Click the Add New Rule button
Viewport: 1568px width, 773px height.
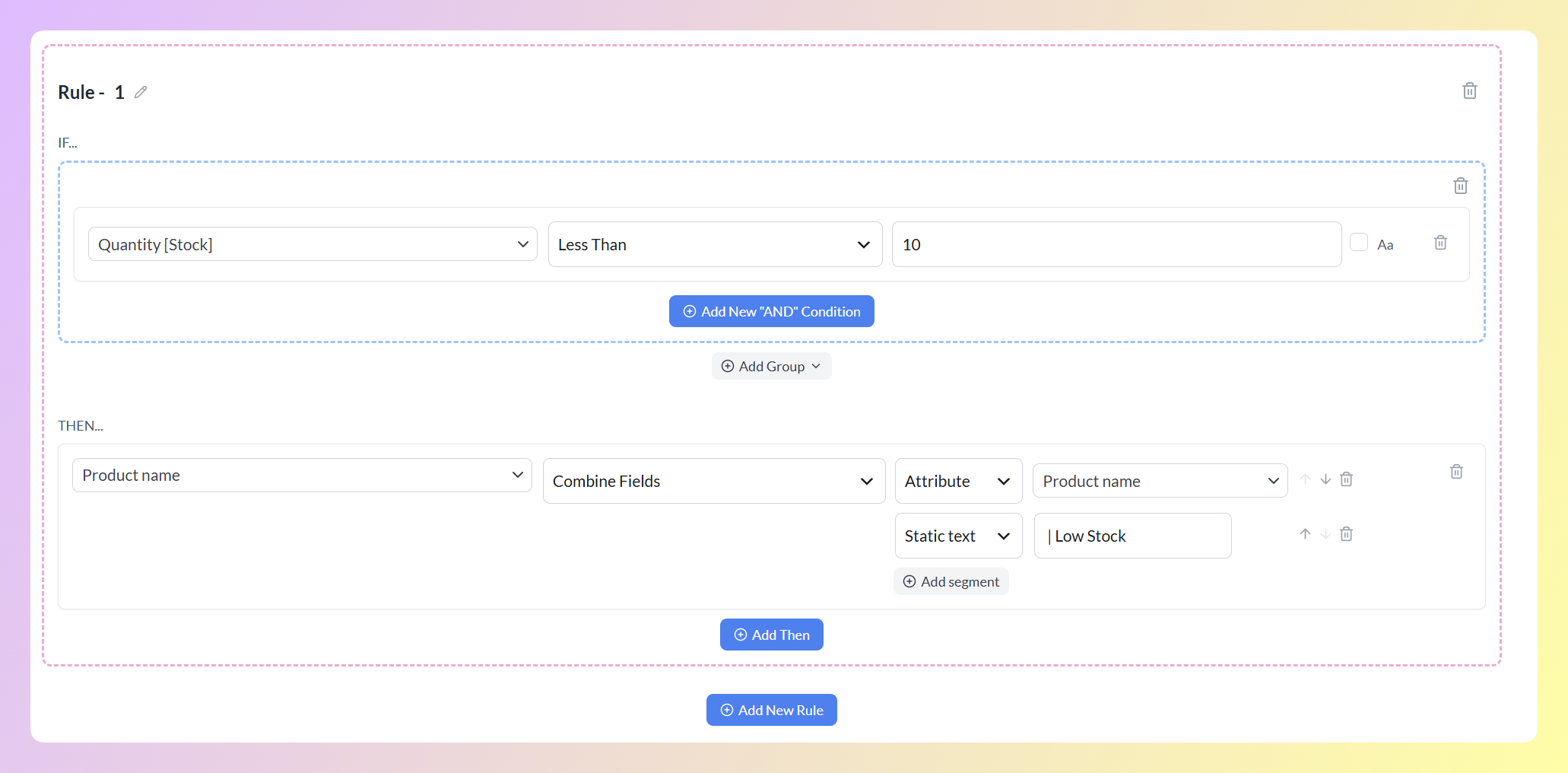(771, 710)
